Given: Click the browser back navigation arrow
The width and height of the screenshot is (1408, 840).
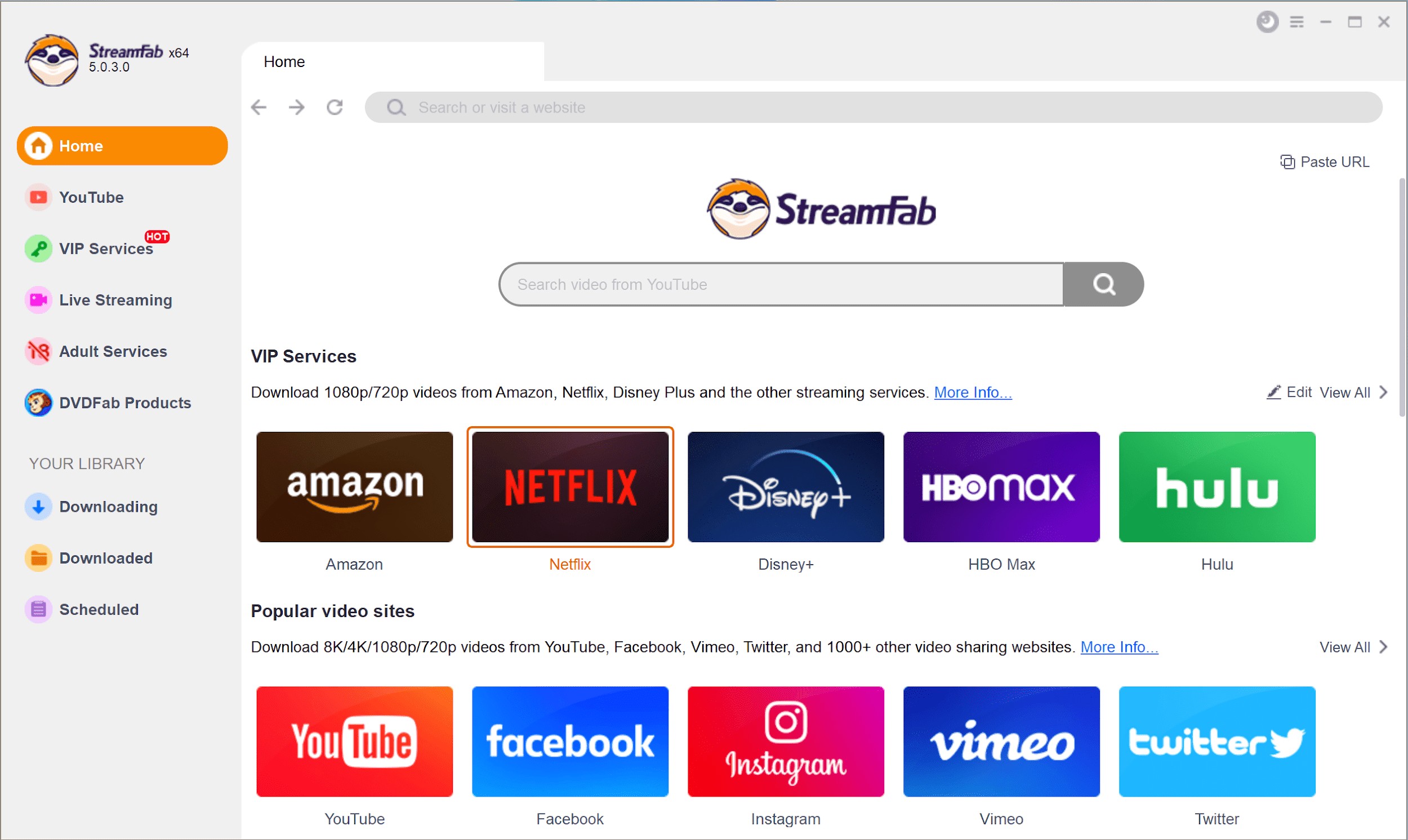Looking at the screenshot, I should pos(260,106).
